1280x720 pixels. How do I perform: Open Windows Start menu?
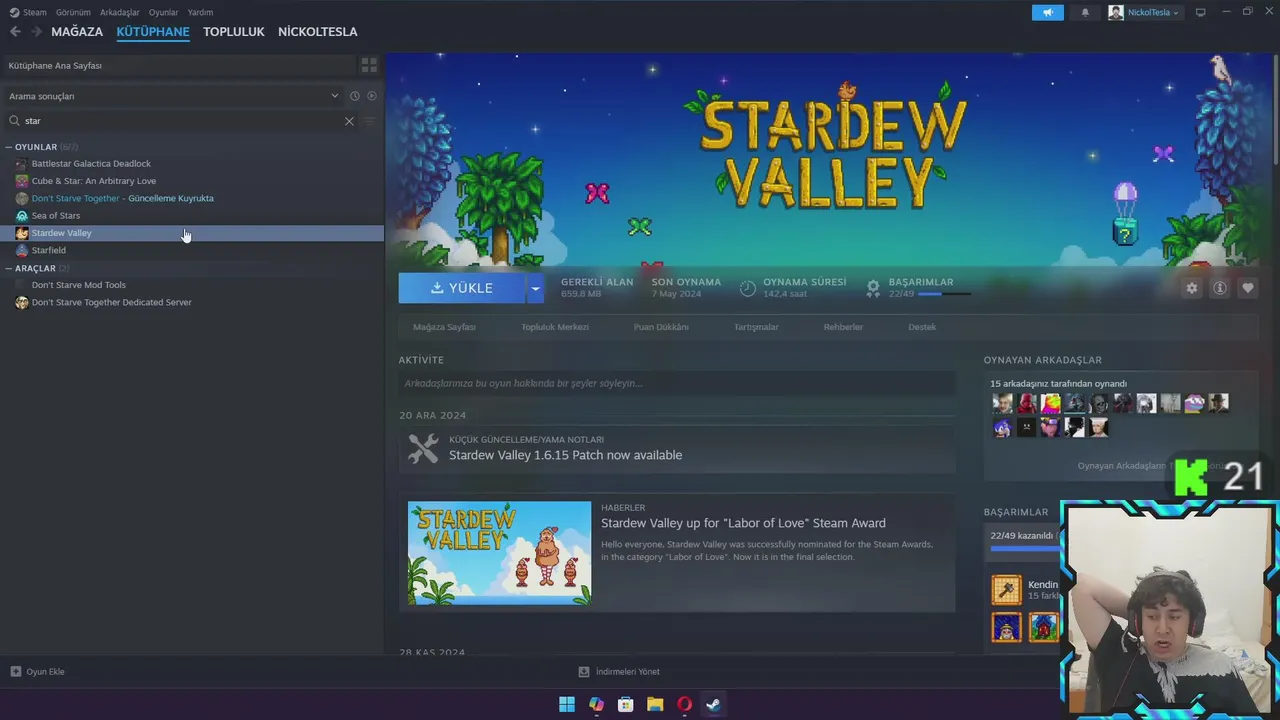[567, 704]
